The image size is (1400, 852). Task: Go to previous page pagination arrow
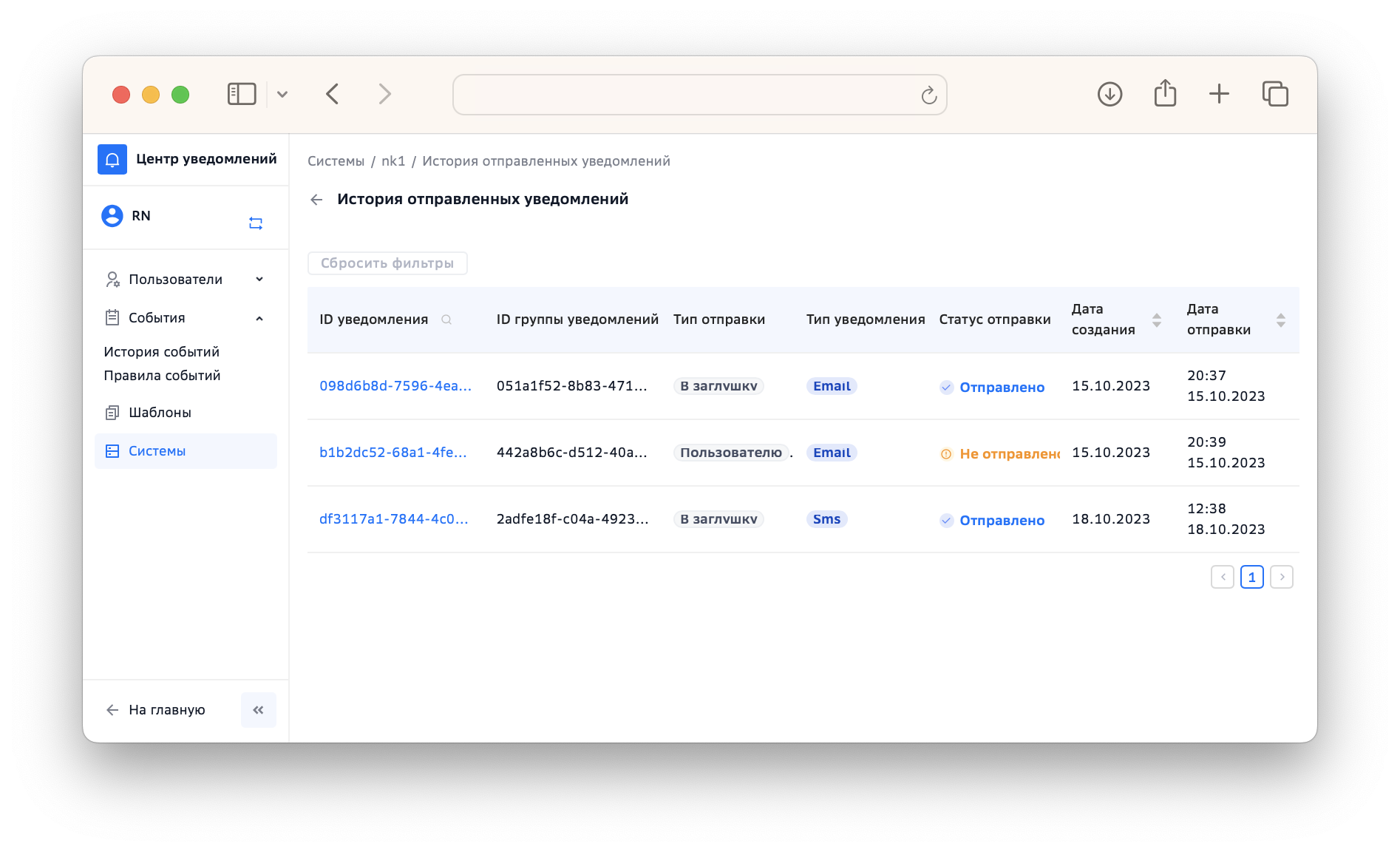1223,577
